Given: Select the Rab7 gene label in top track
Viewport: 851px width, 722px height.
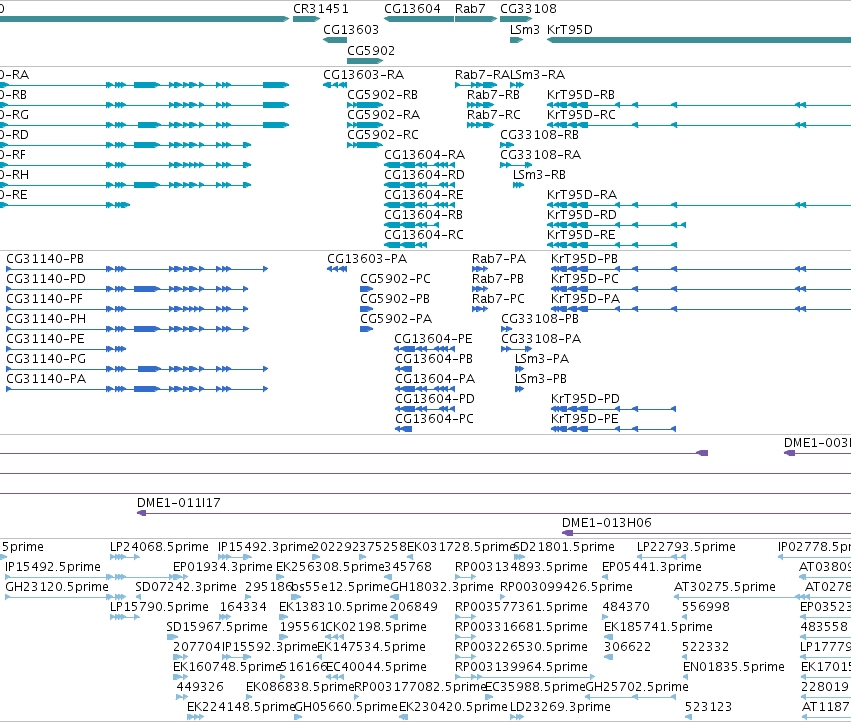Looking at the screenshot, I should click(470, 9).
